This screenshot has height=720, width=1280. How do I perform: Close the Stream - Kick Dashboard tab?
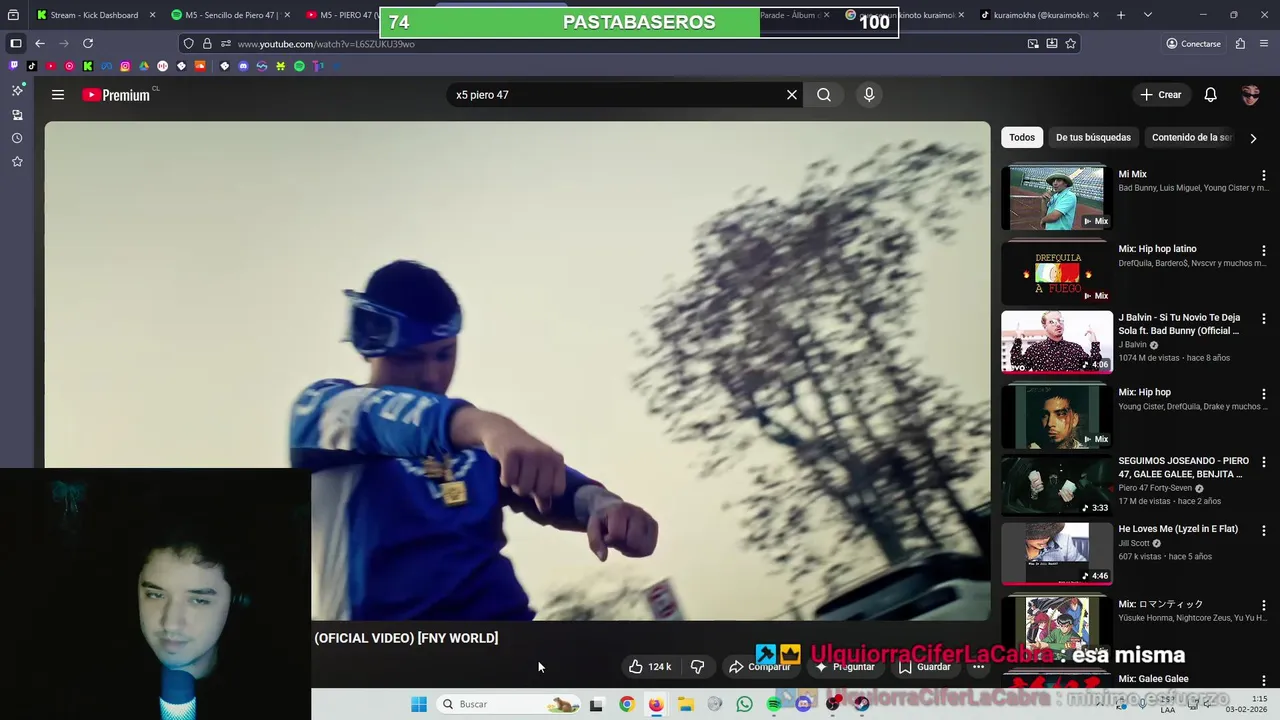152,15
